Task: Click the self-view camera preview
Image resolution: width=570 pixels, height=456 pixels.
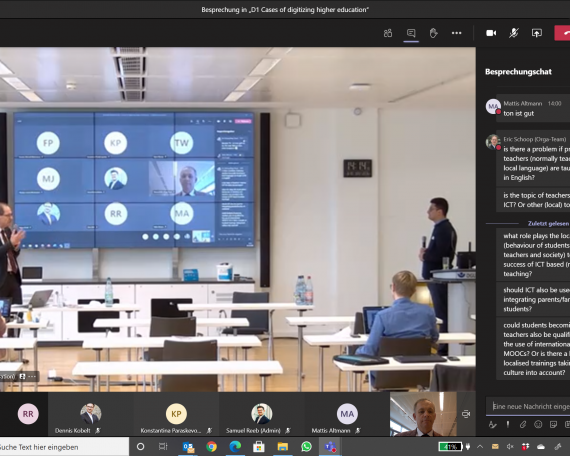Action: click(423, 414)
